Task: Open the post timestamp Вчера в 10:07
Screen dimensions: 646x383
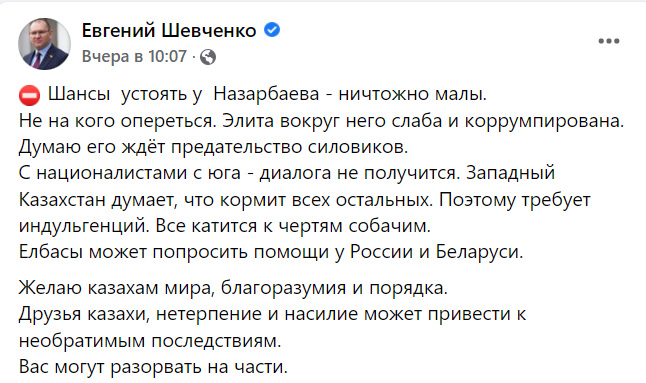Action: 134,56
